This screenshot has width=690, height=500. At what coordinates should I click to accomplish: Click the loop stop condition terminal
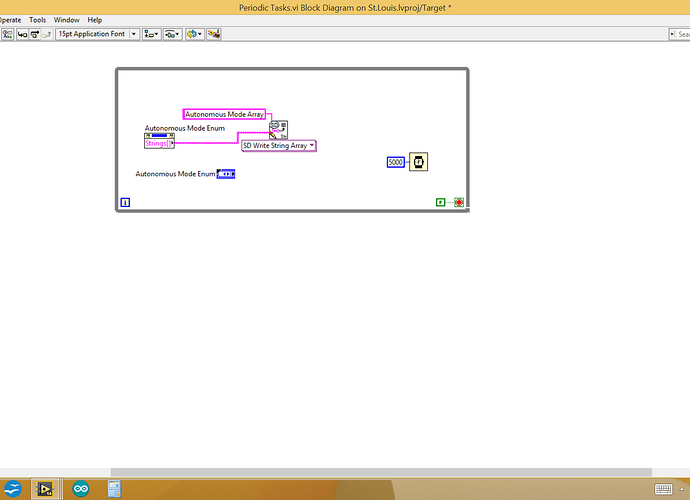click(x=459, y=202)
